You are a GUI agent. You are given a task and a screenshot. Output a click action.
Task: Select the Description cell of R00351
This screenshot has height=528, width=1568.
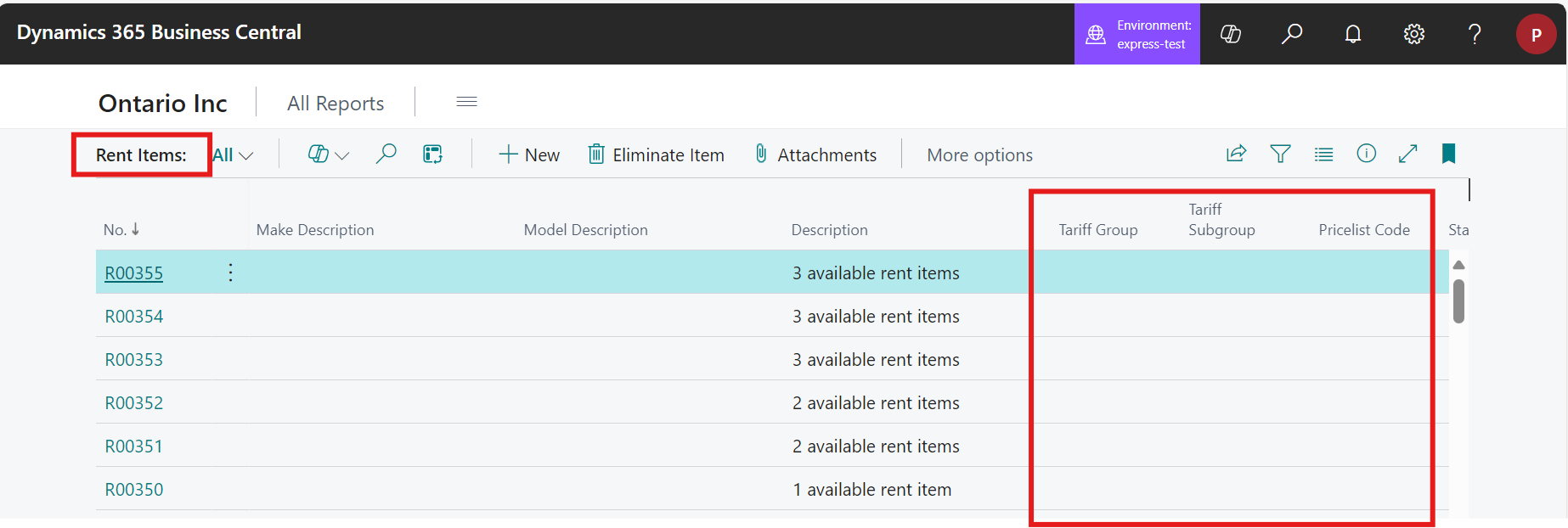(876, 447)
